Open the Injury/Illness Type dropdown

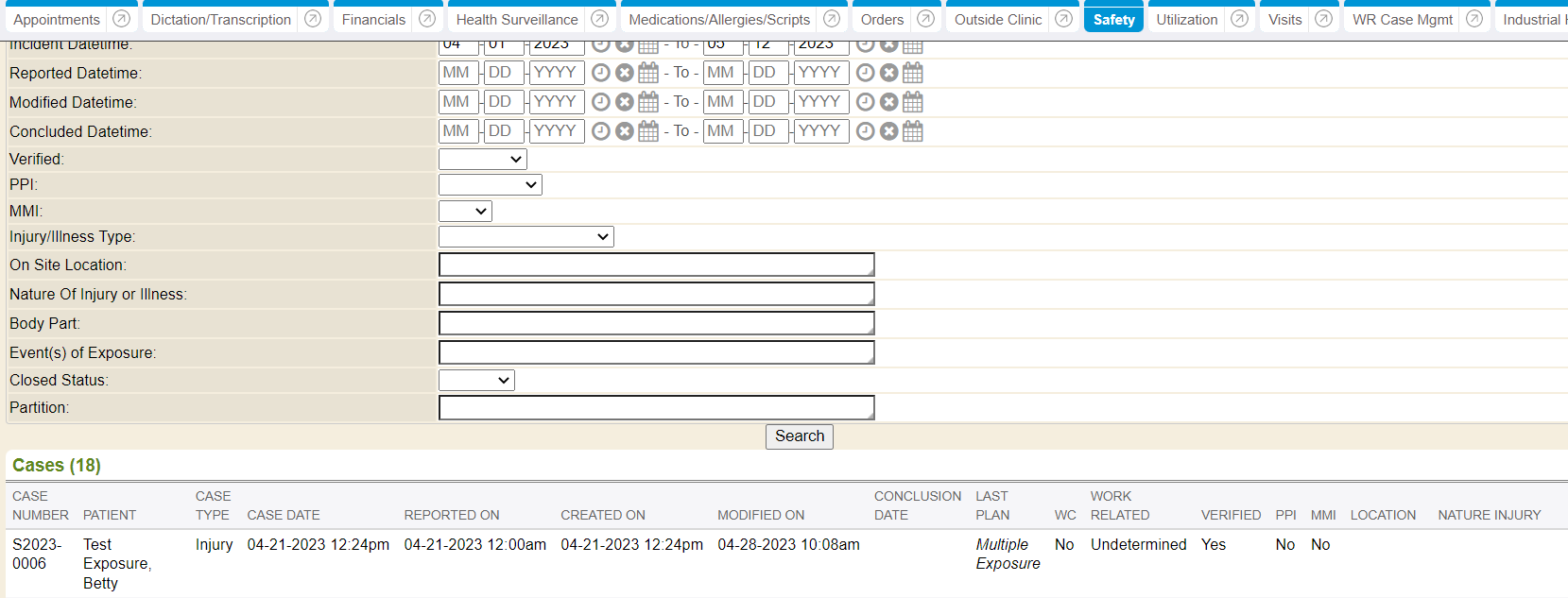pos(526,237)
